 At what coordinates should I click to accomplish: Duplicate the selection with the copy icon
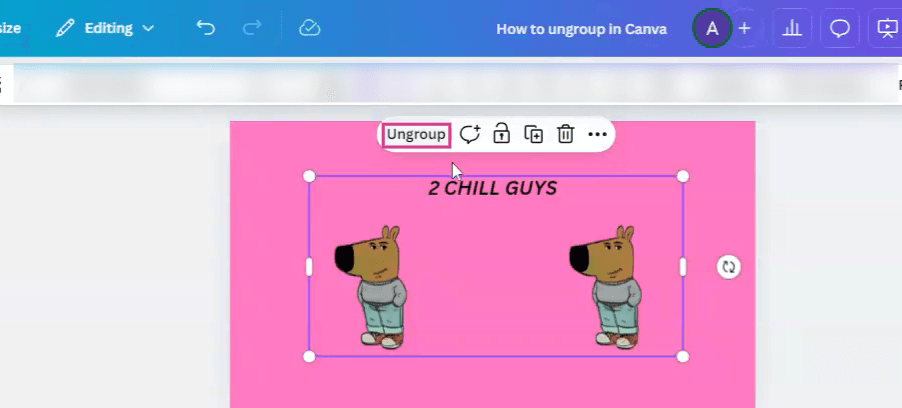(x=533, y=135)
